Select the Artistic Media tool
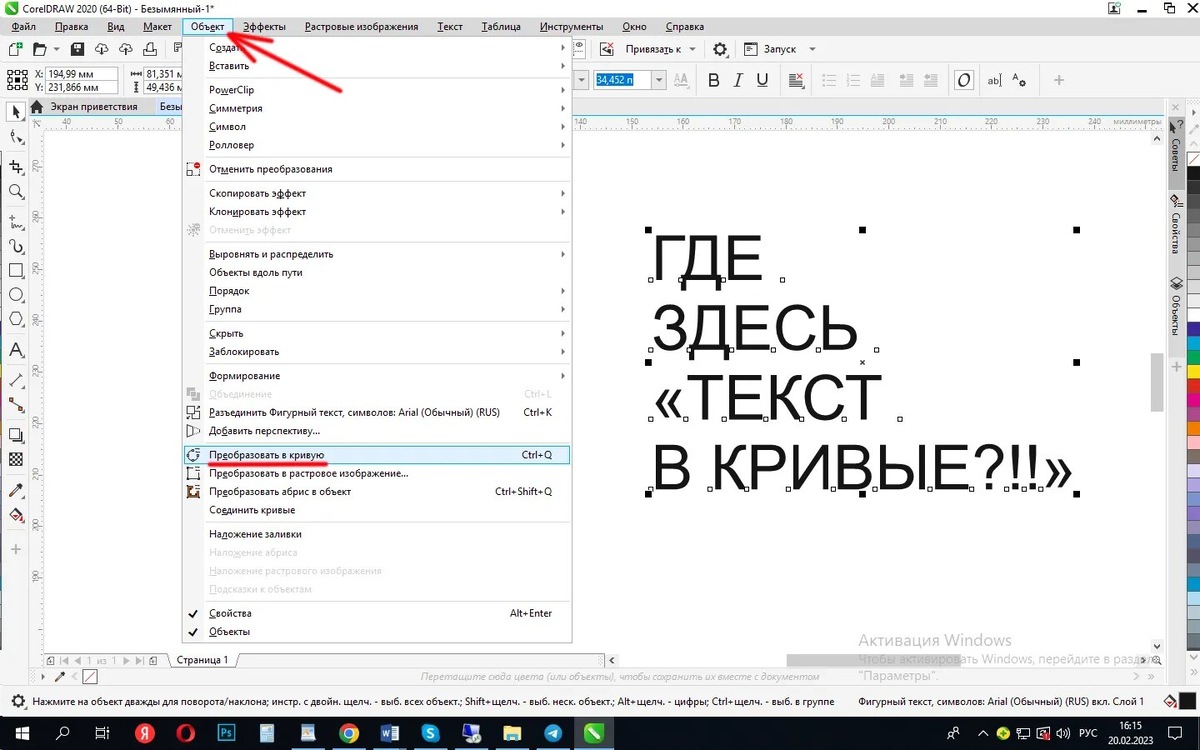The height and width of the screenshot is (750, 1200). click(x=16, y=246)
